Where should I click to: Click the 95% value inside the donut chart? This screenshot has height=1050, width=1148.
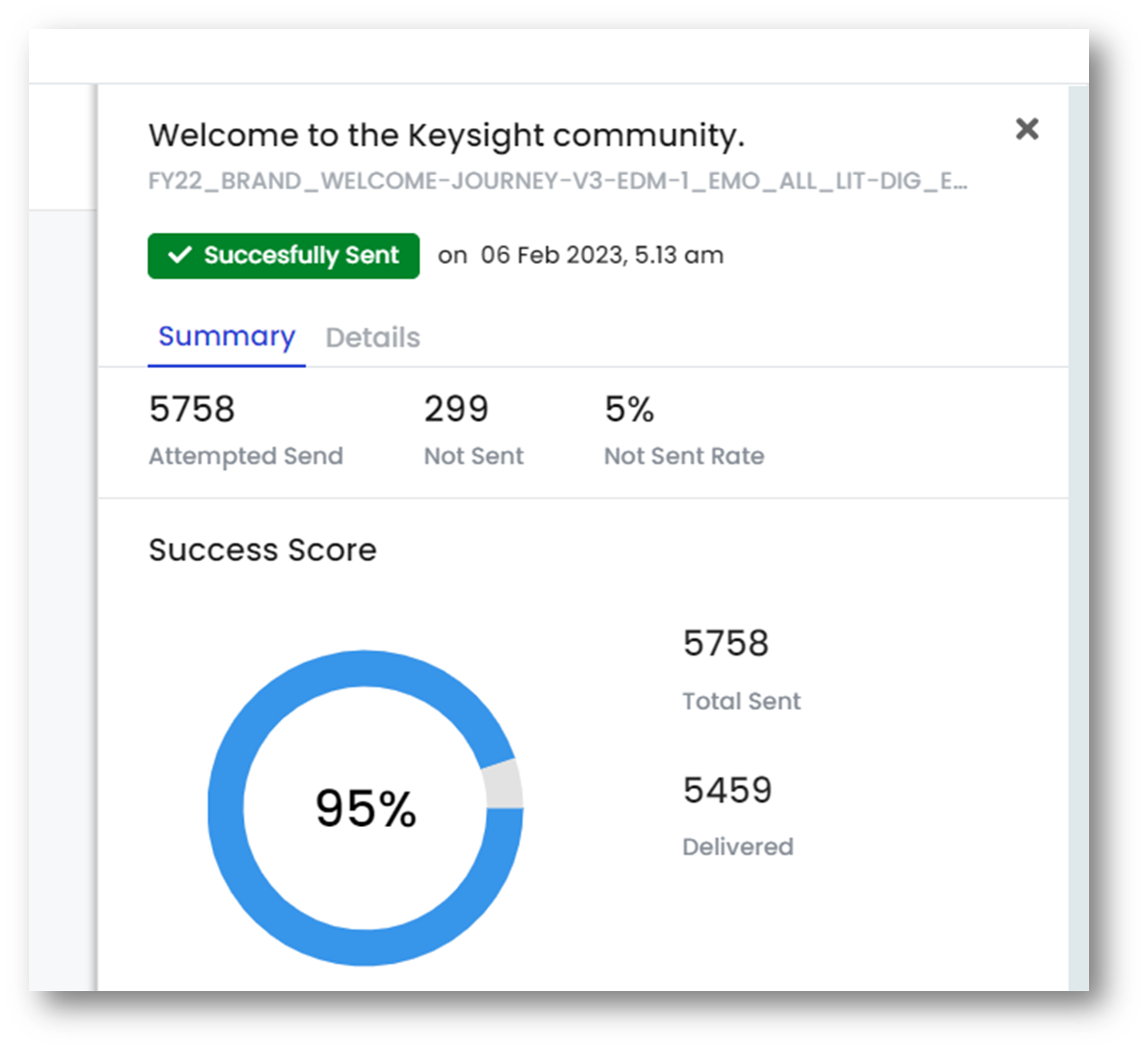click(x=365, y=808)
